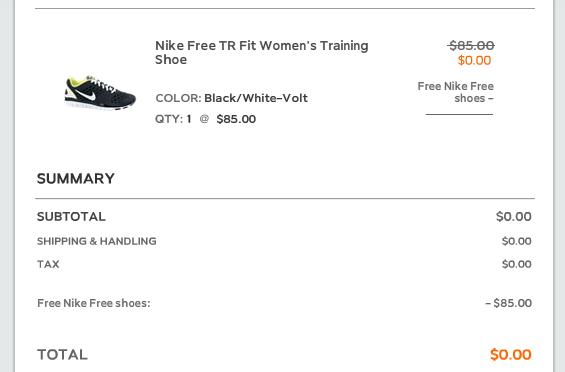Click the COLOR: label text
565x372 pixels.
178,98
